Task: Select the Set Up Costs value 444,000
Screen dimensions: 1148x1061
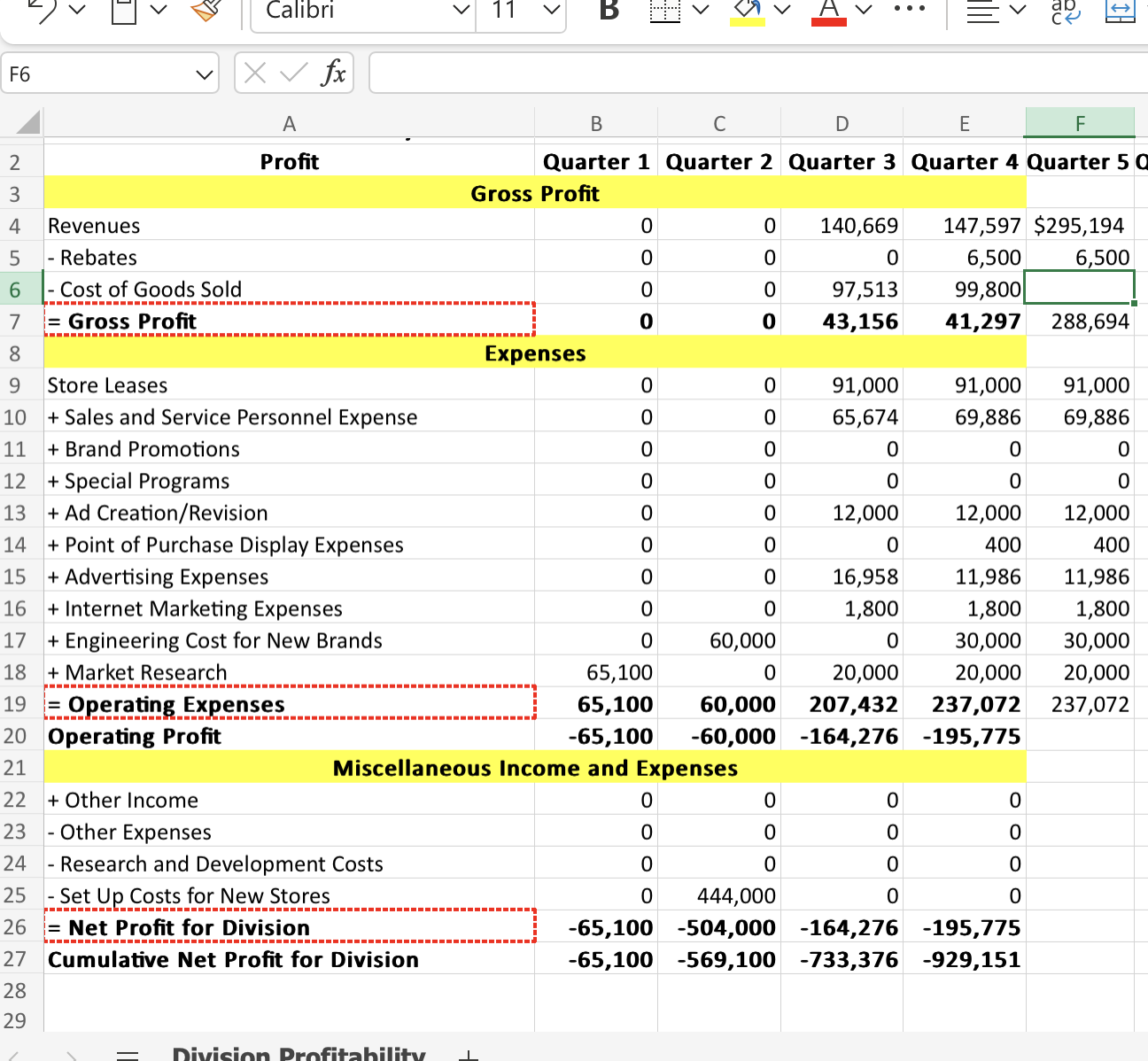Action: click(x=719, y=895)
